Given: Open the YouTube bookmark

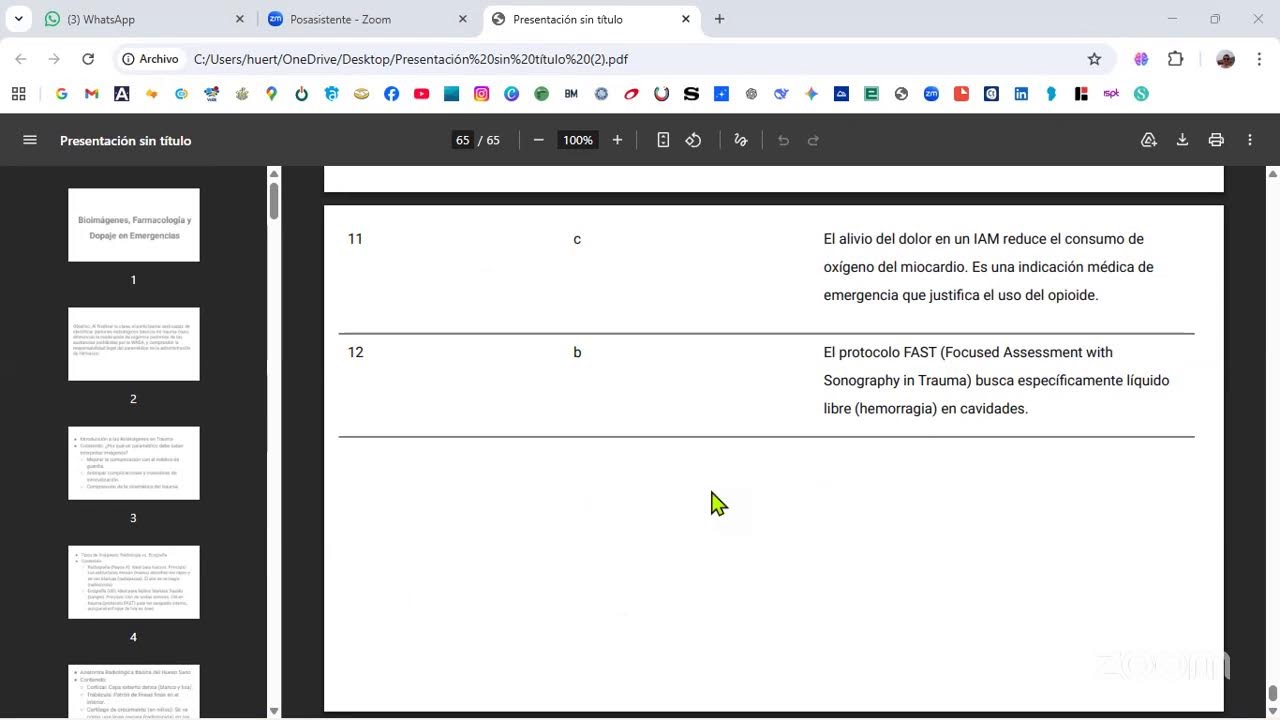Looking at the screenshot, I should point(421,94).
